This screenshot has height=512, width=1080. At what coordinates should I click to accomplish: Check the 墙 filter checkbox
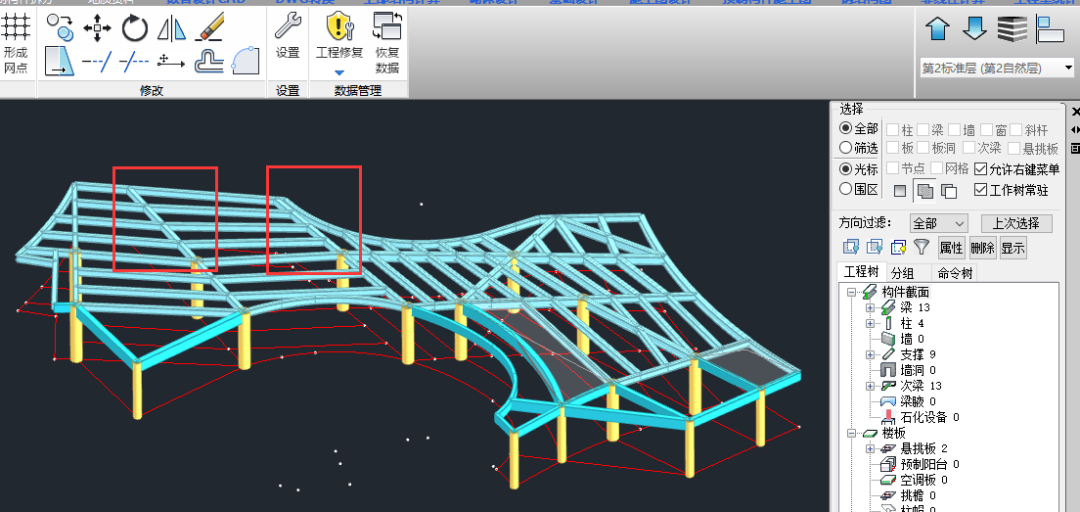pos(954,129)
